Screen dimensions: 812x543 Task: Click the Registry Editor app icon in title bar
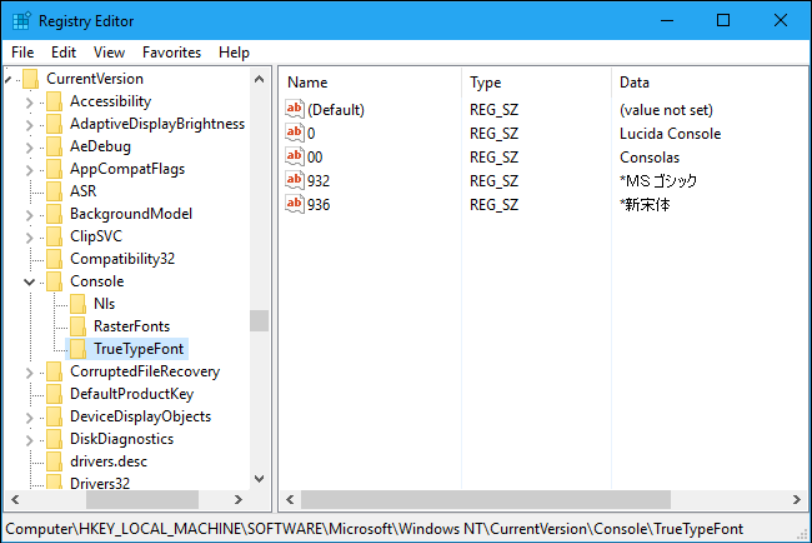coord(21,21)
